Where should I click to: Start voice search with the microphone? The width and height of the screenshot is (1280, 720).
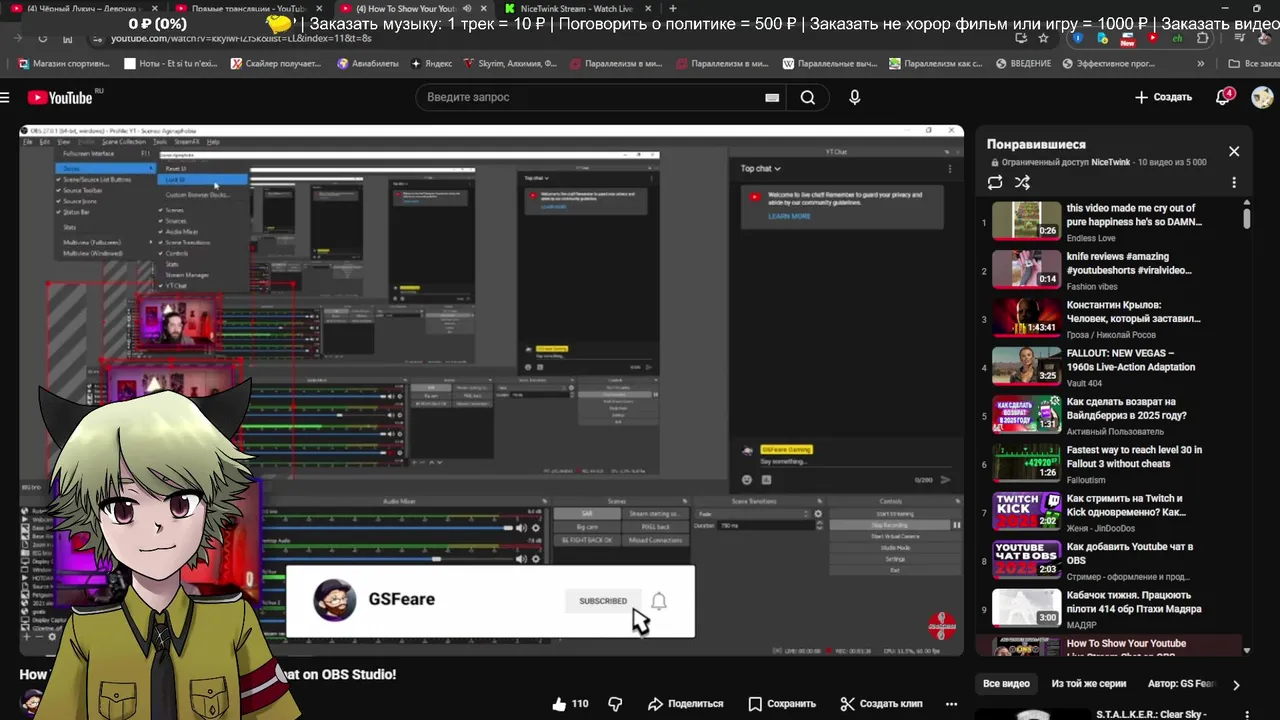tap(854, 97)
